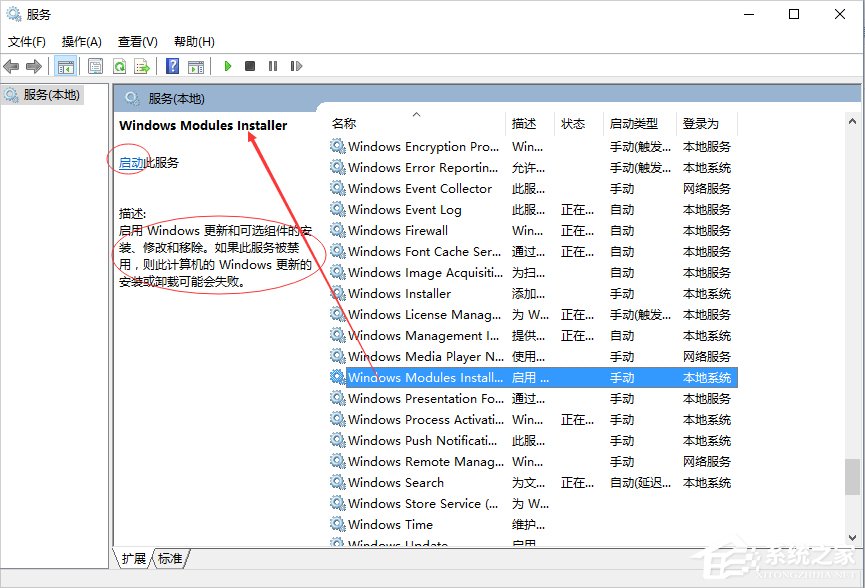Screen dimensions: 865x588
Task: Open help via the blue question mark icon
Action: coord(172,66)
